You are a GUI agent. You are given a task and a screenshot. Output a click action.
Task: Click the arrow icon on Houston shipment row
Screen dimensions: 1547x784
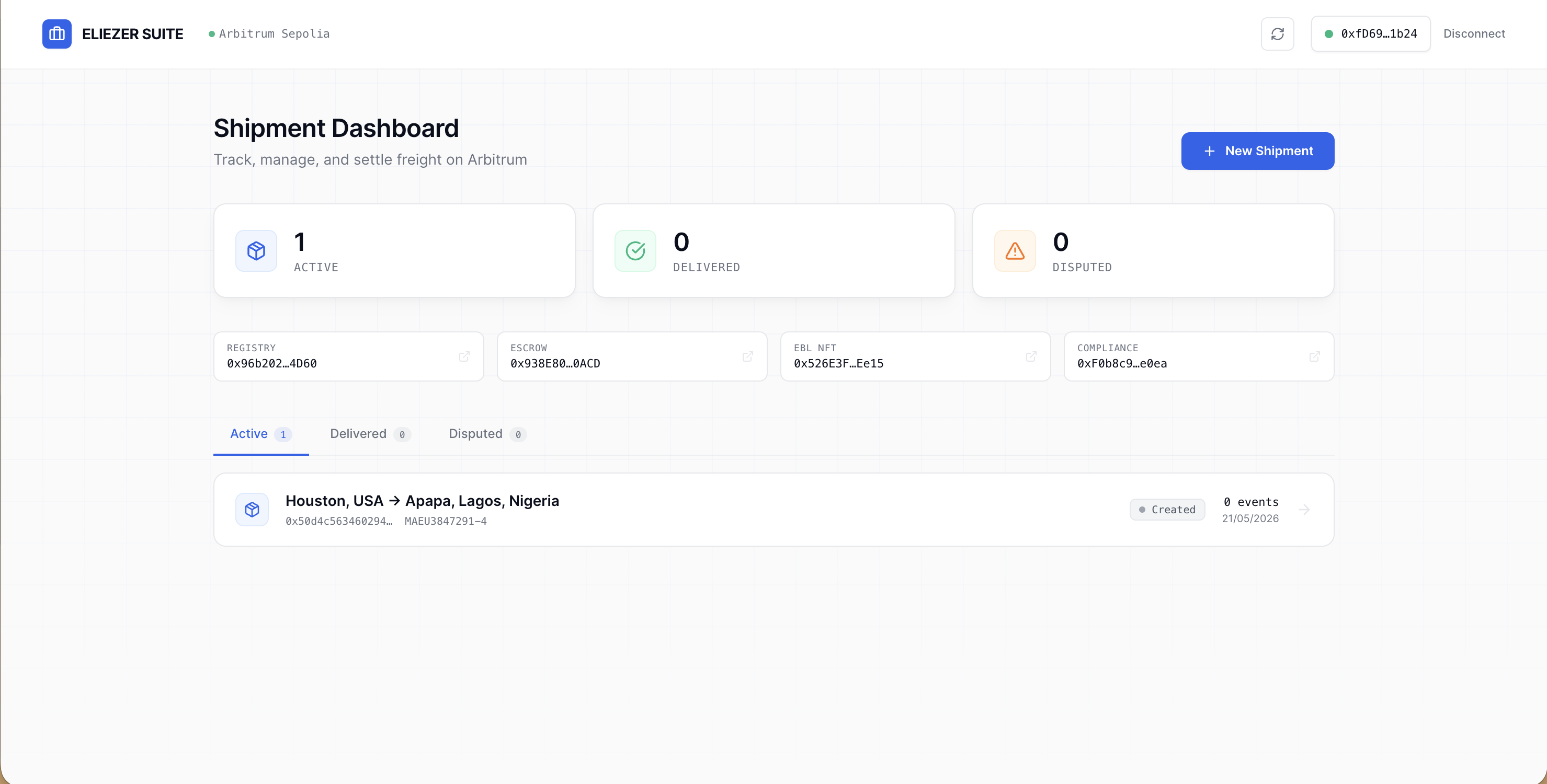pyautogui.click(x=1304, y=510)
